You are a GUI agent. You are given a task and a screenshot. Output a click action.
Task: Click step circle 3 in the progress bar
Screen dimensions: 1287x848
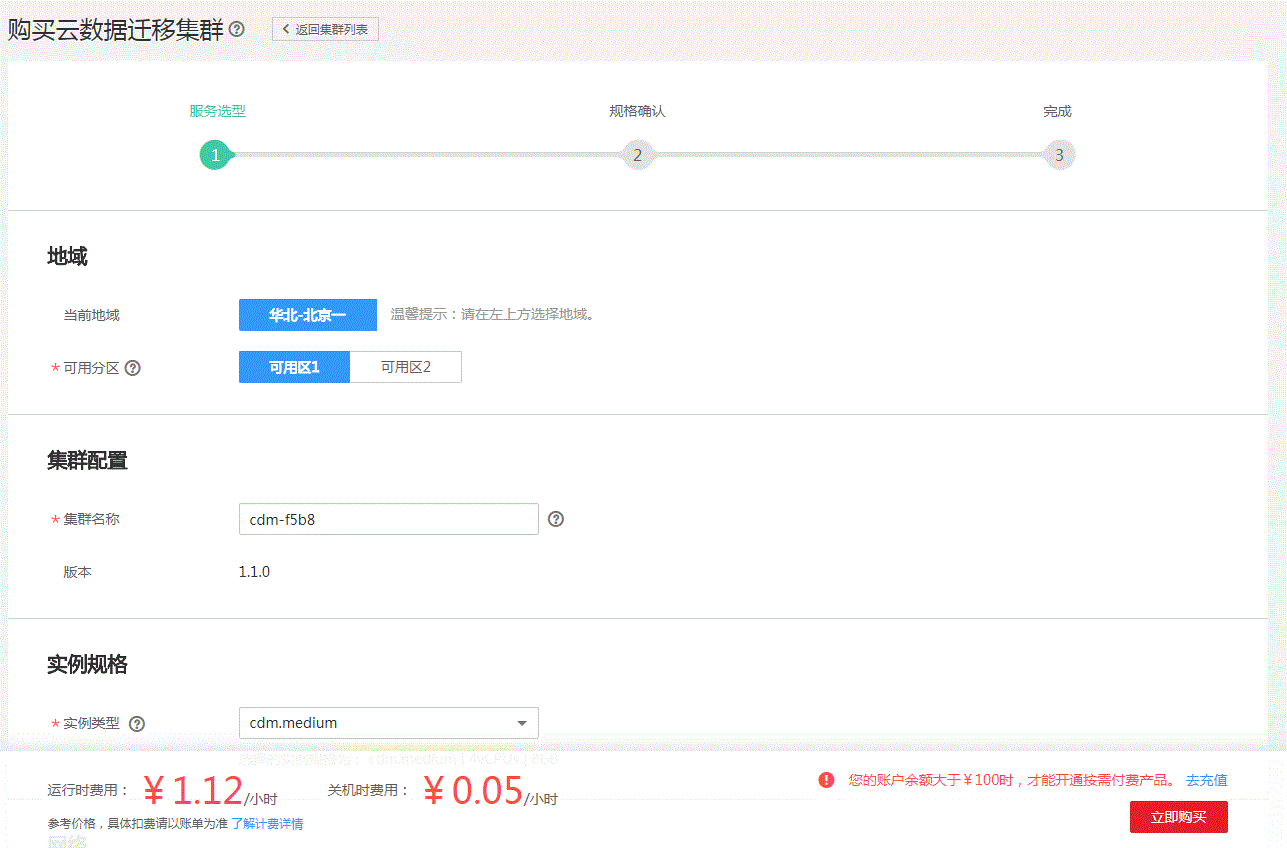(1059, 154)
